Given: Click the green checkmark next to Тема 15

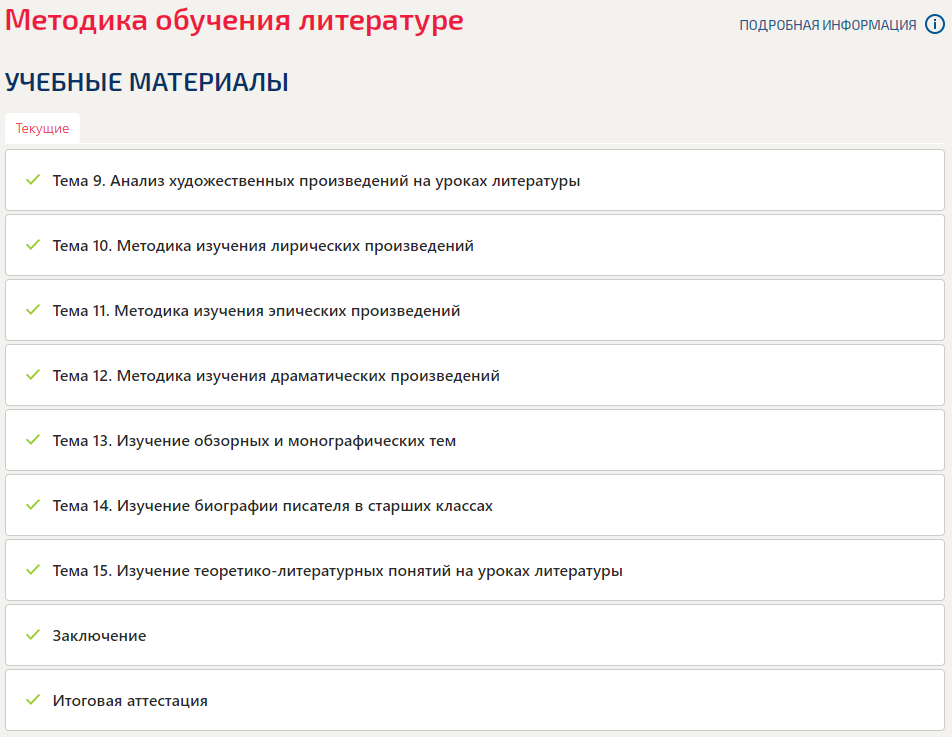Looking at the screenshot, I should 33,569.
